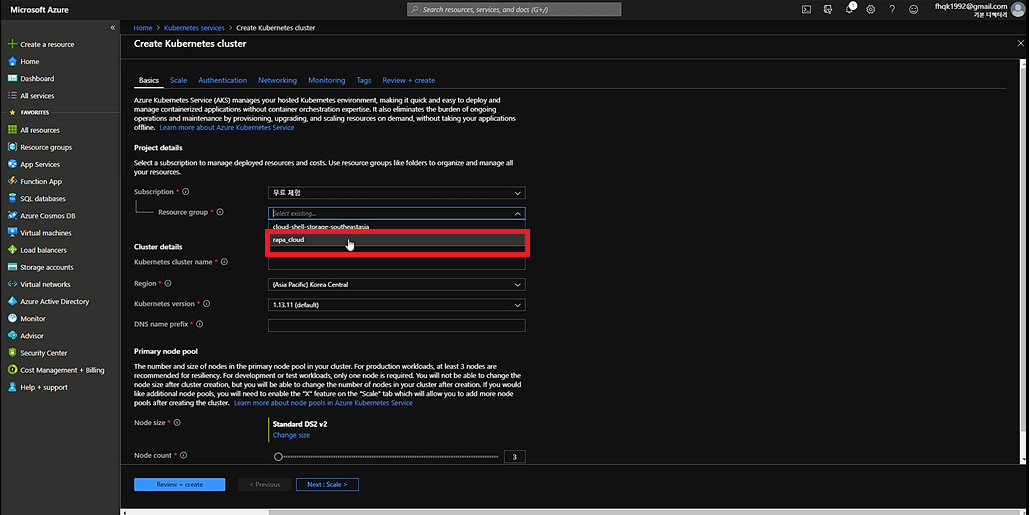1030x515 pixels.
Task: Click the Kubernetes cluster name field
Action: pyautogui.click(x=397, y=264)
